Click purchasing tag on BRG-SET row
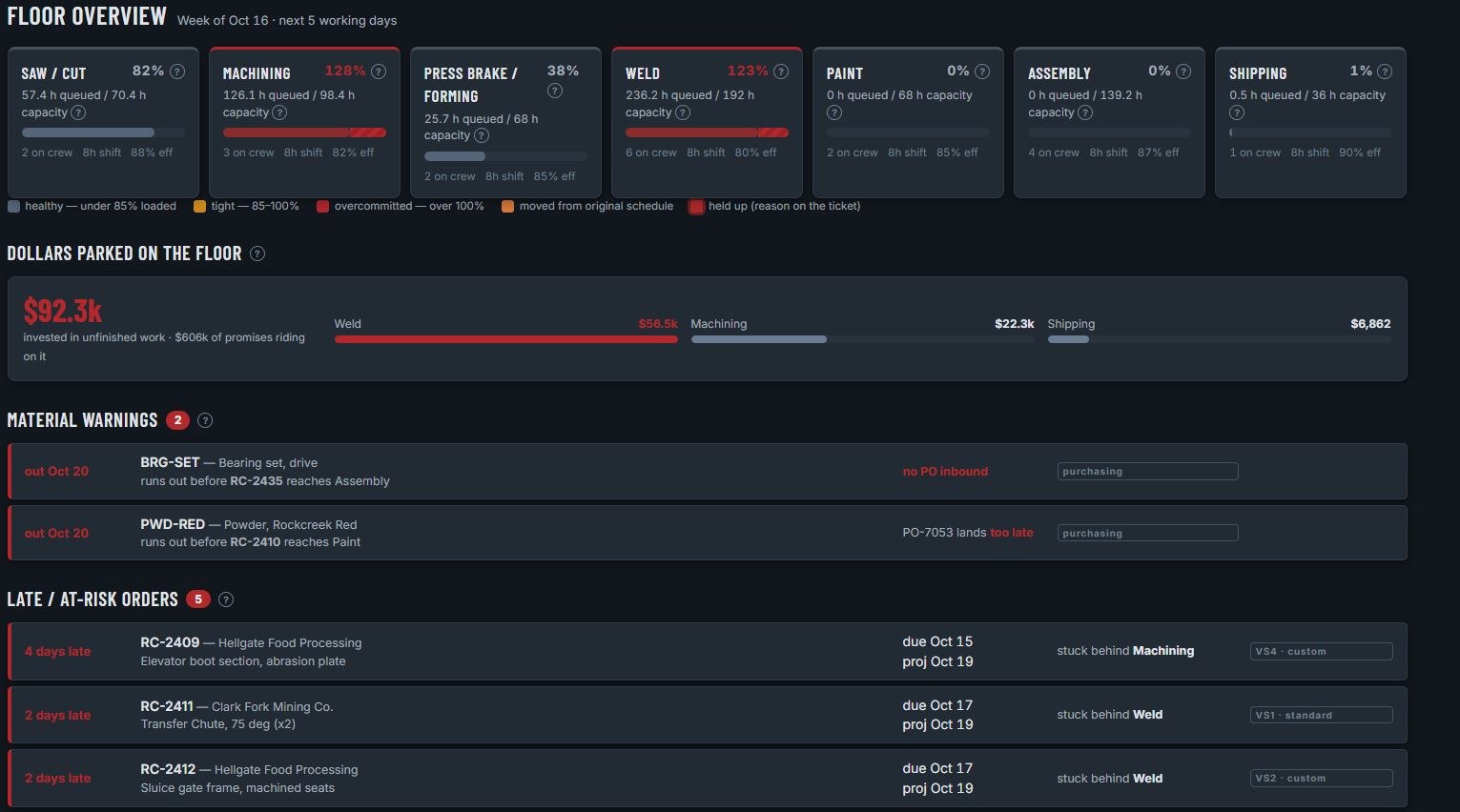The width and height of the screenshot is (1460, 812). 1147,471
